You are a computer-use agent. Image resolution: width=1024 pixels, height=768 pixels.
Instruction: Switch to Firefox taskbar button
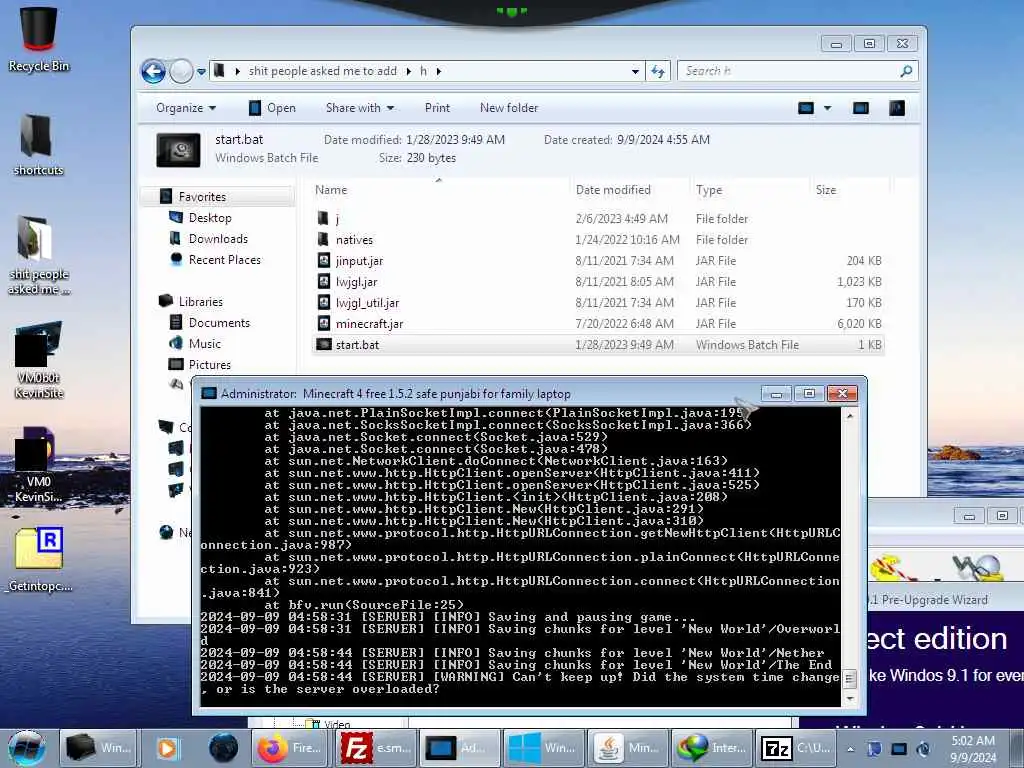[x=290, y=748]
